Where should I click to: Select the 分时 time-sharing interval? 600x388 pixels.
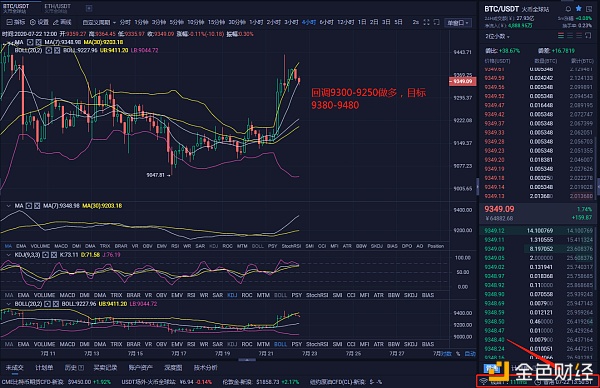point(125,23)
